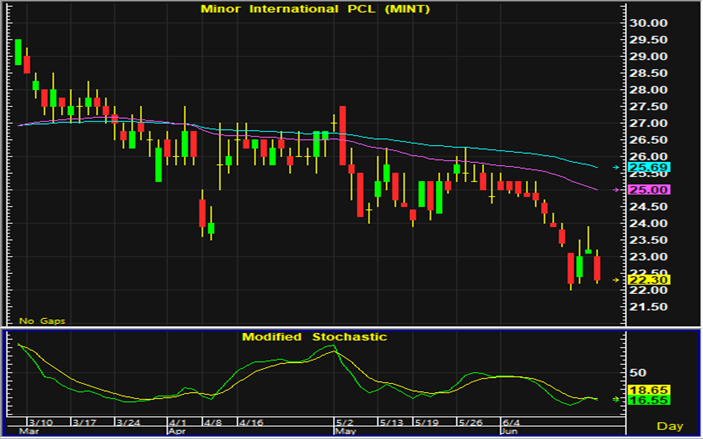Image resolution: width=703 pixels, height=439 pixels.
Task: Click the tall red candle at 5/2
Action: click(343, 135)
